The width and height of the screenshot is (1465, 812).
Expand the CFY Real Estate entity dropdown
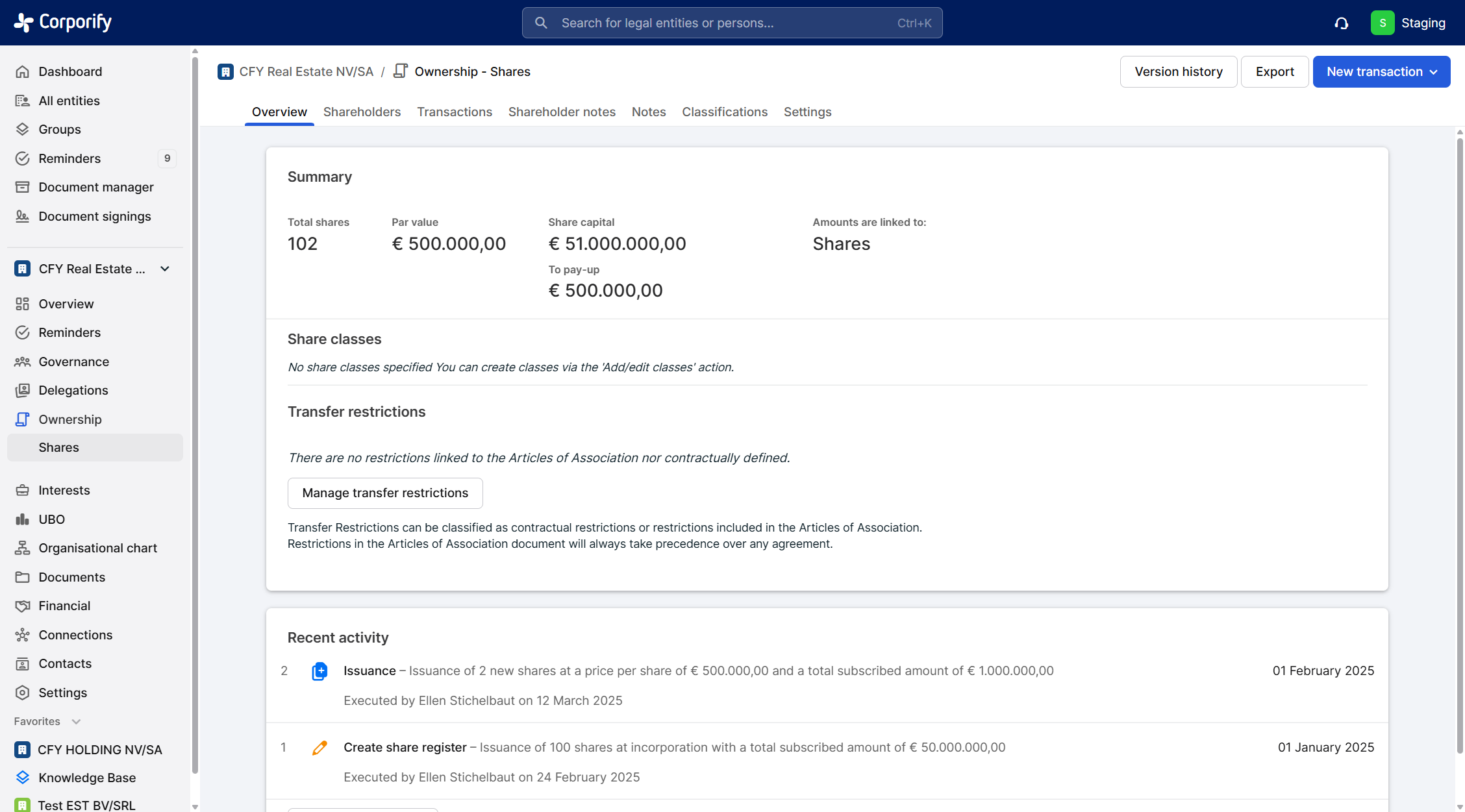point(165,269)
